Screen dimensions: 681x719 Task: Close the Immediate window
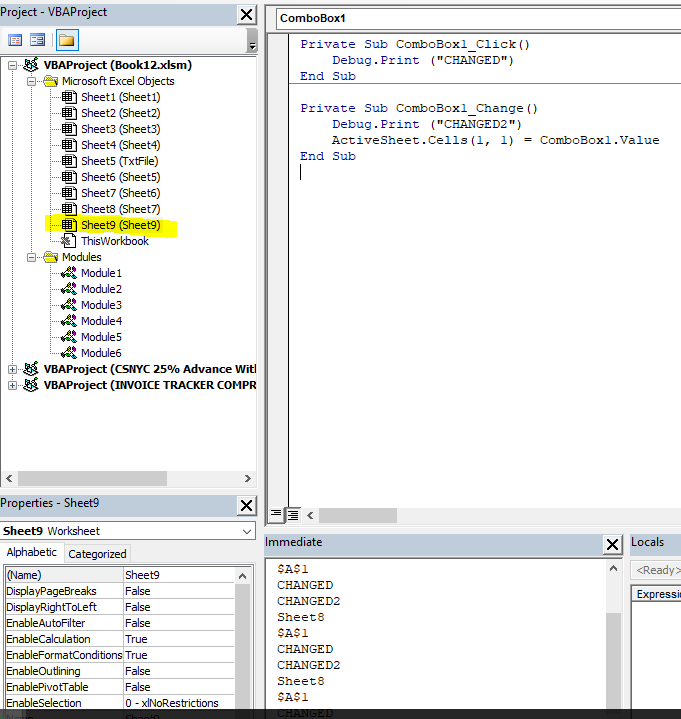pyautogui.click(x=613, y=543)
